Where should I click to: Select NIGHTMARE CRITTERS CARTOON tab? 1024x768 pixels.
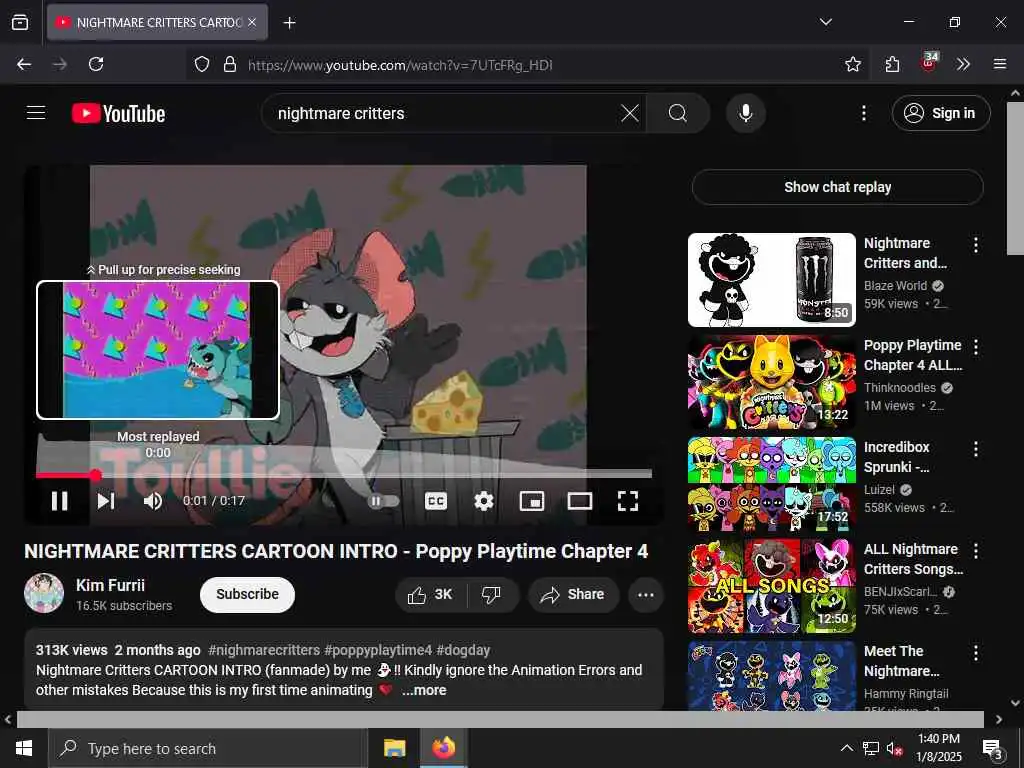point(157,22)
